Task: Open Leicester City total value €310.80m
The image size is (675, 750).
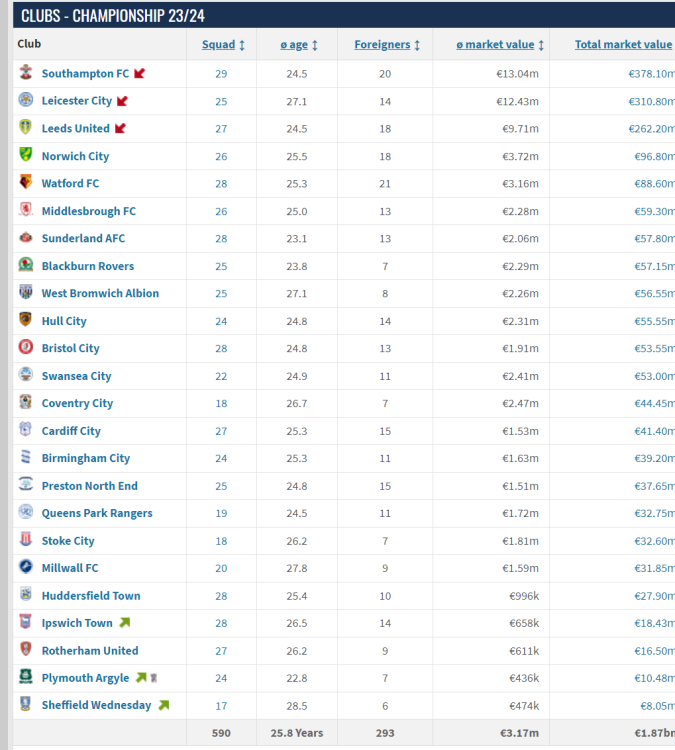Action: pos(652,101)
